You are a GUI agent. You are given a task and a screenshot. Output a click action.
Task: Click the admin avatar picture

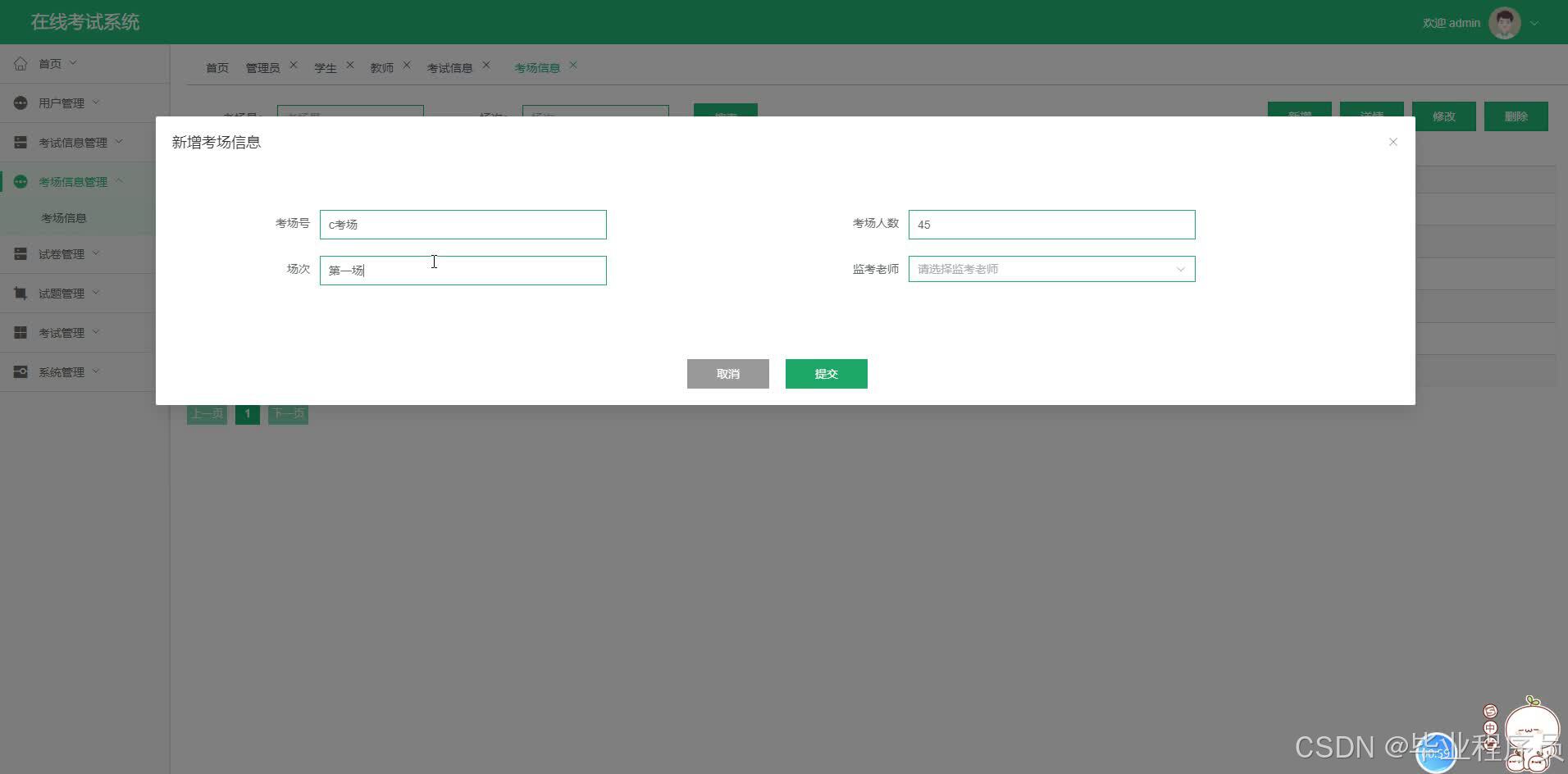1504,23
